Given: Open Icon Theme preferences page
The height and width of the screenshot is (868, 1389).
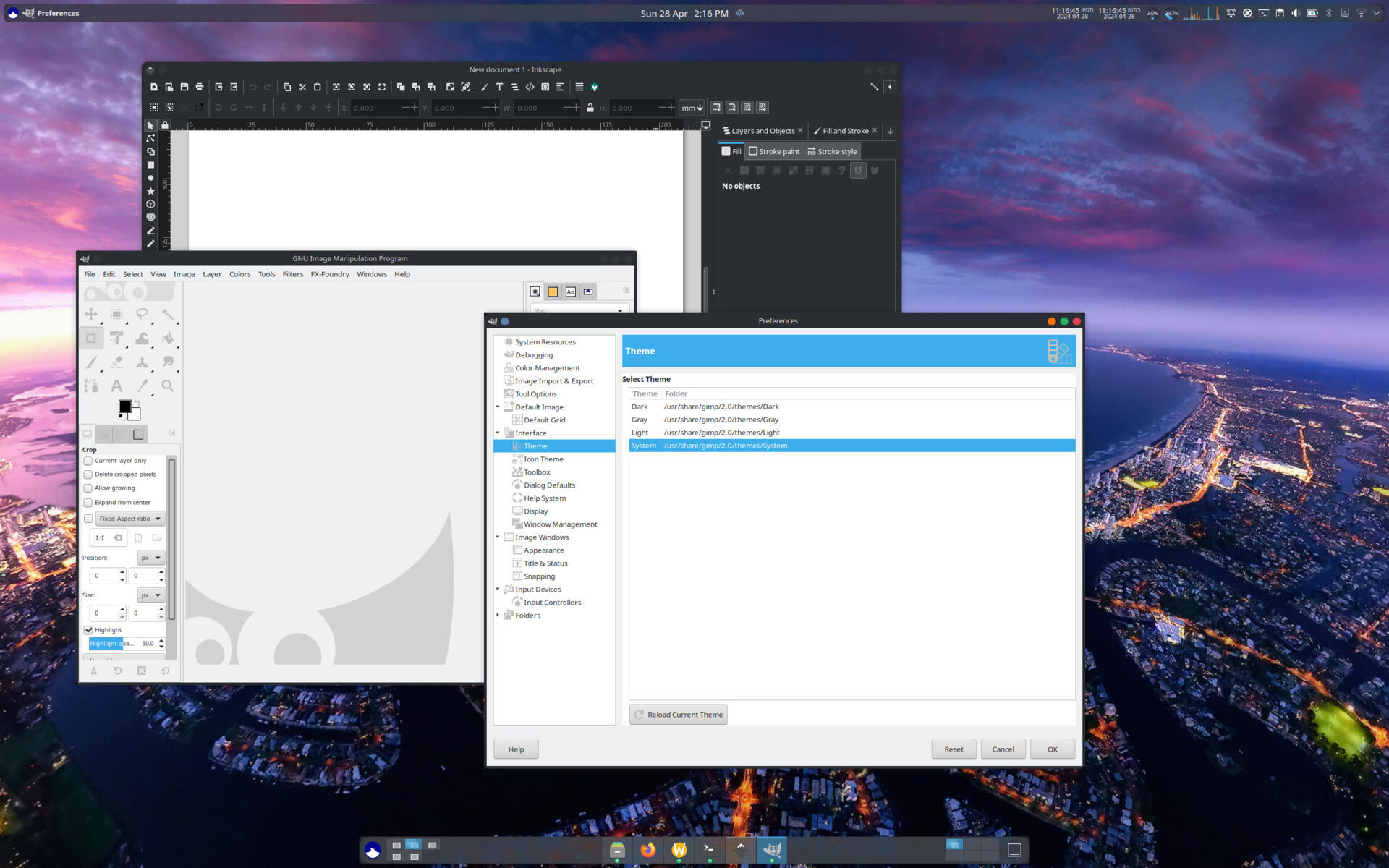Looking at the screenshot, I should [x=543, y=459].
